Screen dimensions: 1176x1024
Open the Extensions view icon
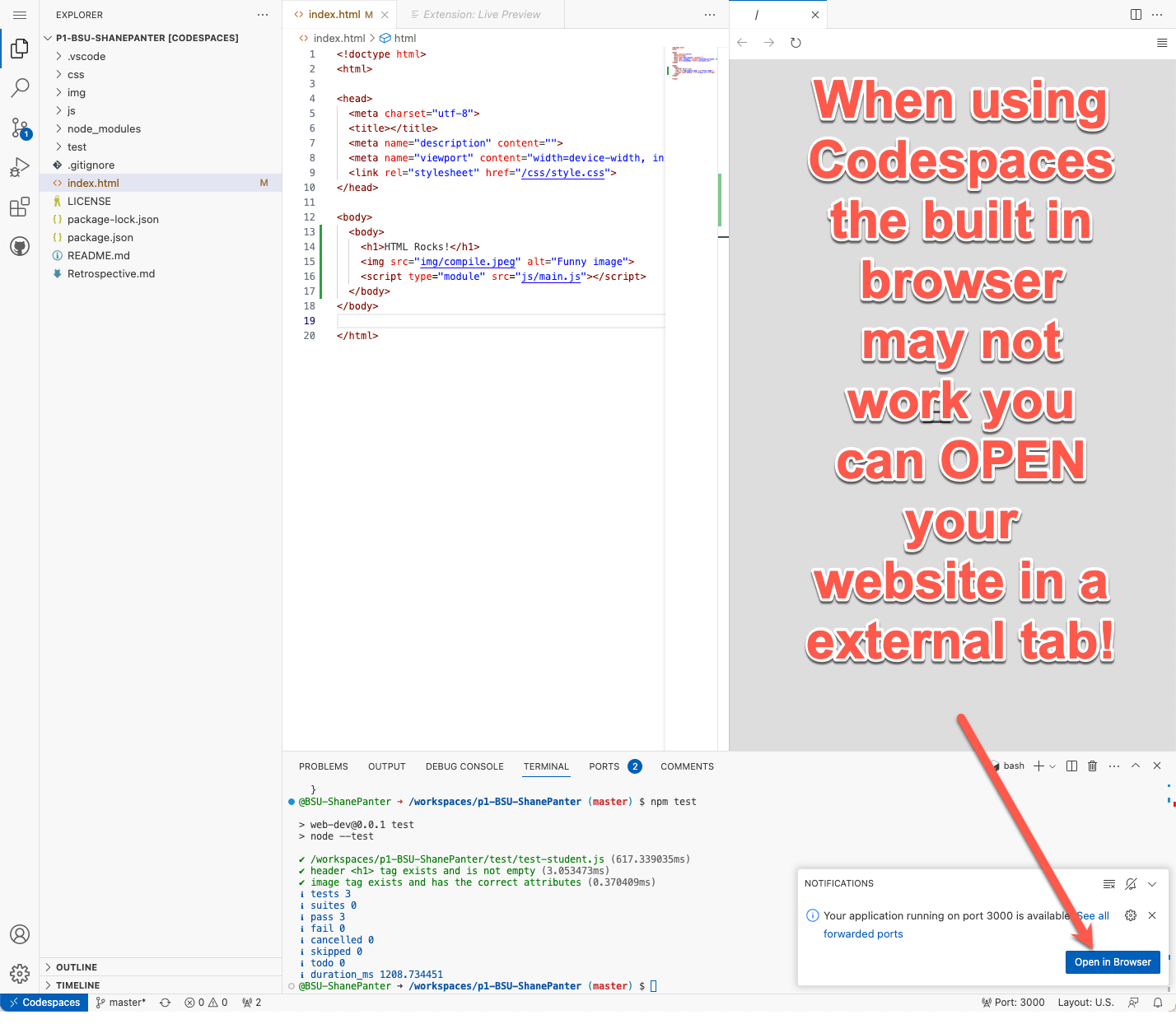[20, 207]
